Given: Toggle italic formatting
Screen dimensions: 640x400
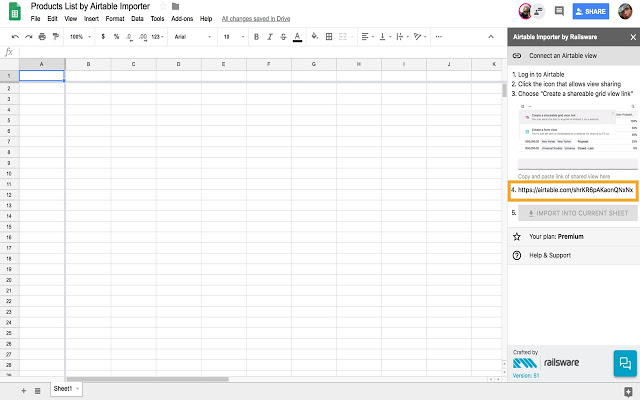Looking at the screenshot, I should click(270, 37).
